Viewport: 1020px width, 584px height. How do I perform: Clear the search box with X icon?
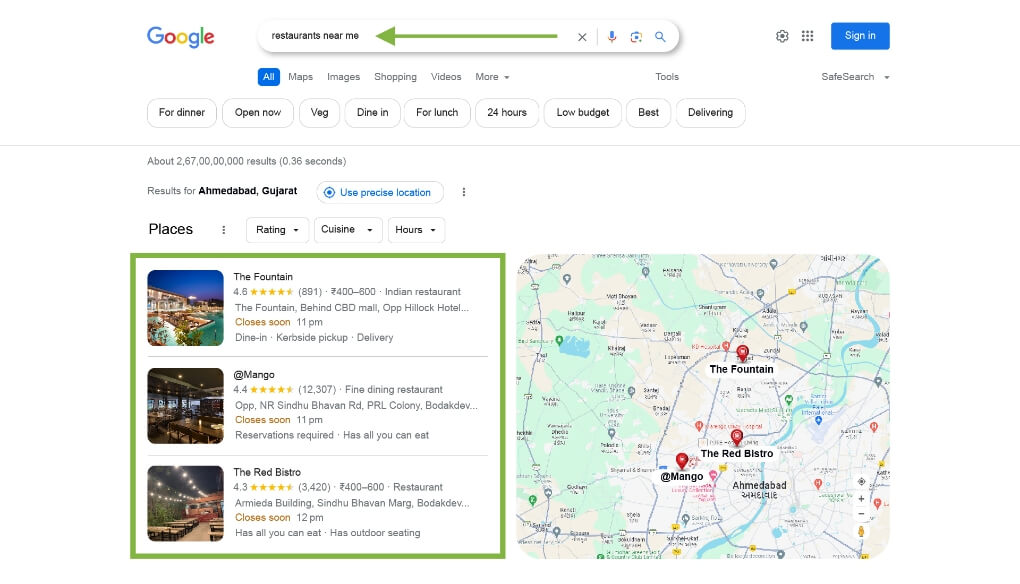[582, 37]
